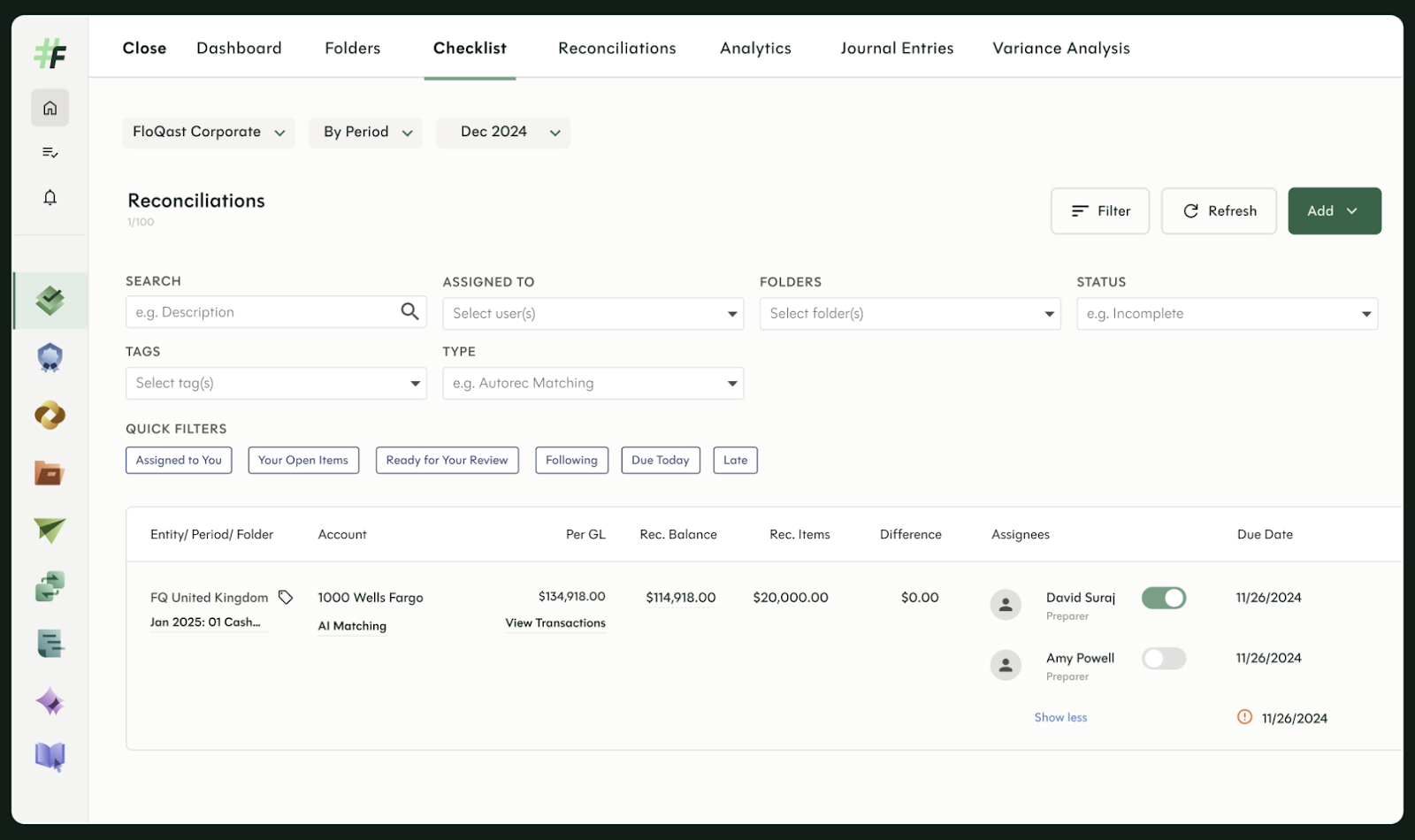Open the AI Matching link
The image size is (1415, 840).
(352, 626)
